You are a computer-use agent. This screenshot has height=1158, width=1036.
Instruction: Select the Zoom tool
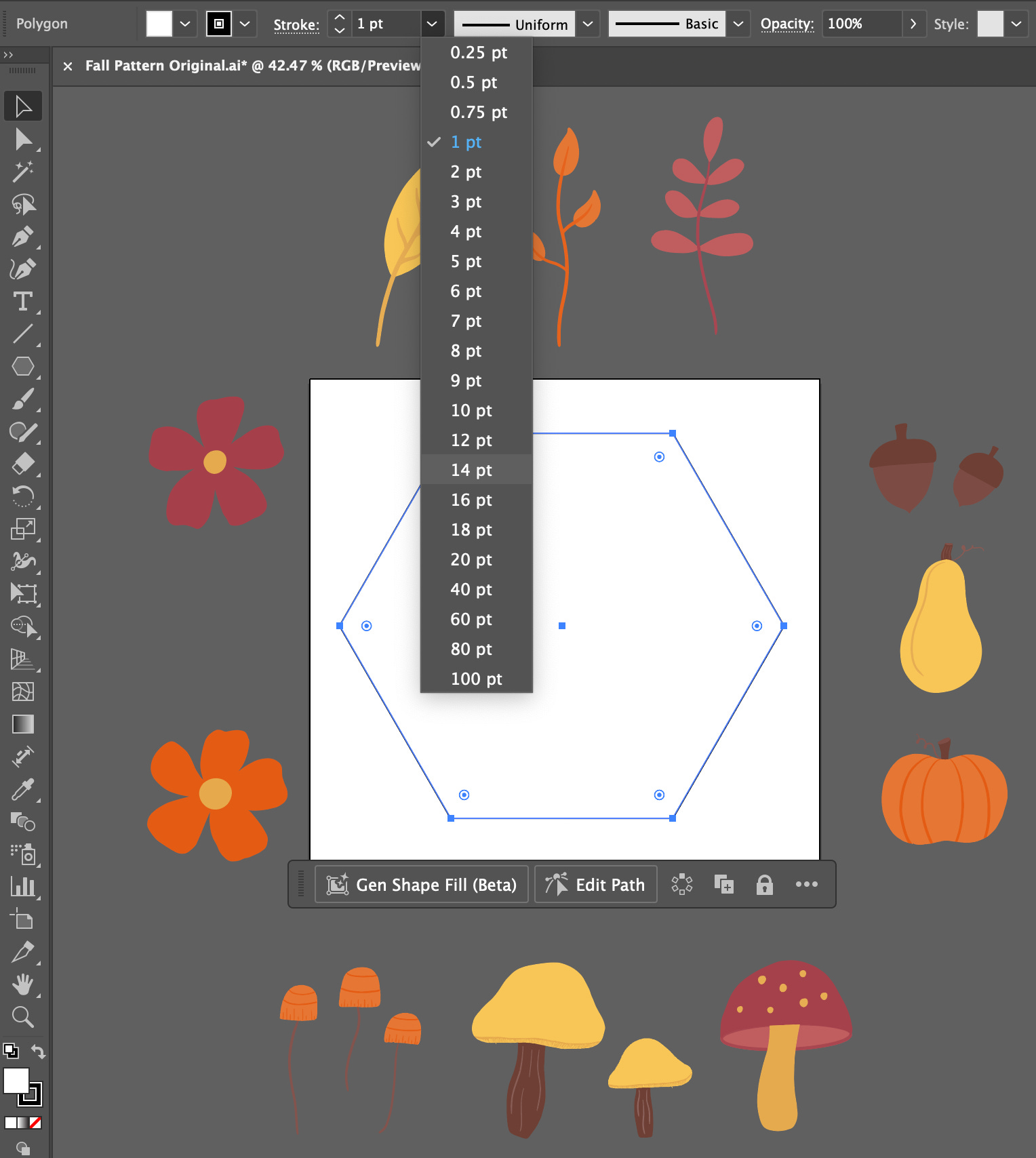23,1017
